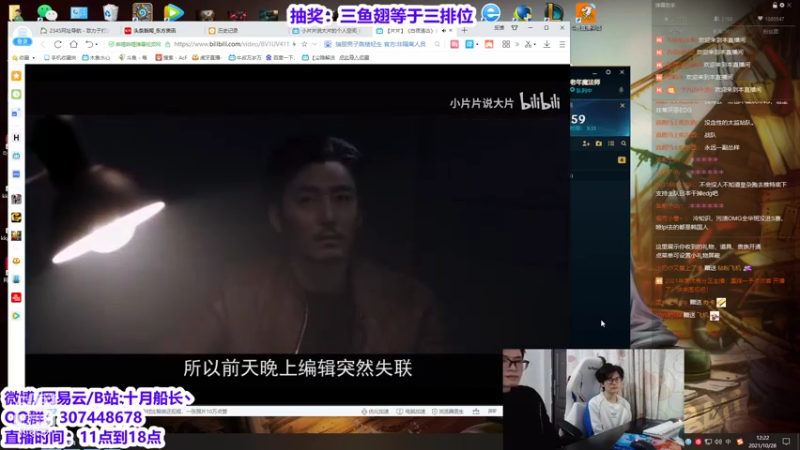This screenshot has height=450, width=800.
Task: Open the browser home page
Action: coord(73,44)
